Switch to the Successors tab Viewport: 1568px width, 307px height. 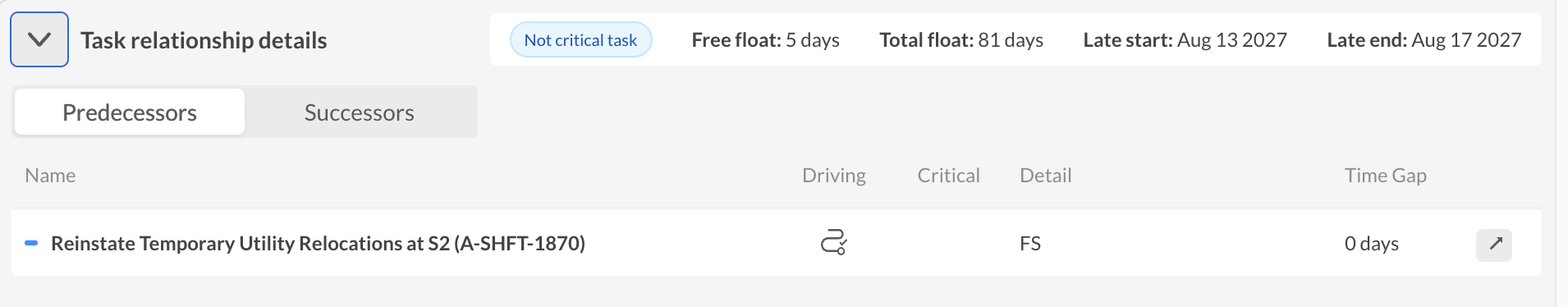(x=360, y=112)
